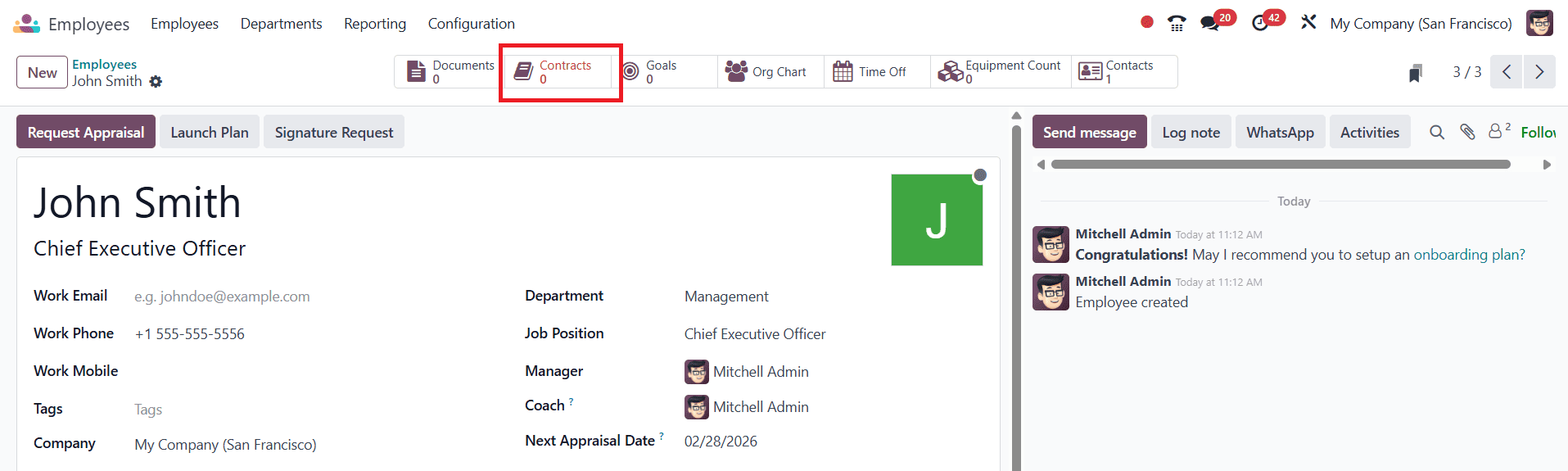Open the followers list dropdown
Screen dimensions: 1568x471
click(1498, 131)
